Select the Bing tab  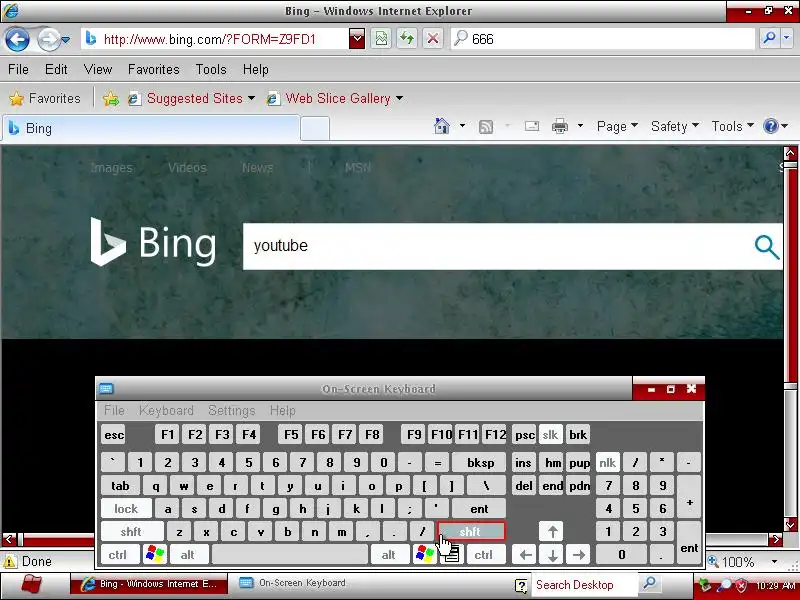pos(152,128)
